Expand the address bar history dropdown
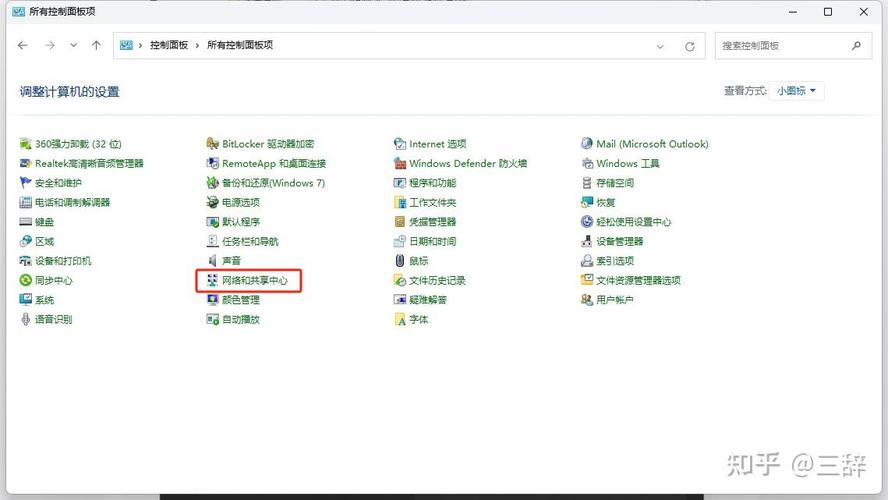Screen dimensions: 888x500 pyautogui.click(x=660, y=46)
